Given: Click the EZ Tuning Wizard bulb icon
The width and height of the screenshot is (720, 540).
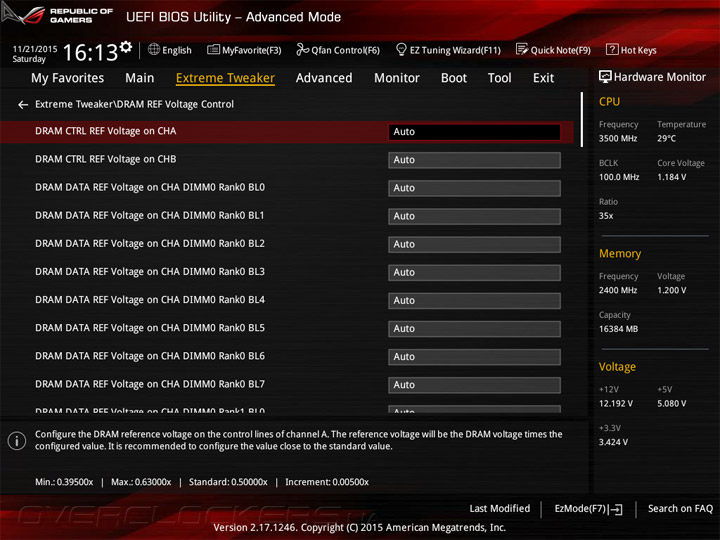Looking at the screenshot, I should pos(401,49).
